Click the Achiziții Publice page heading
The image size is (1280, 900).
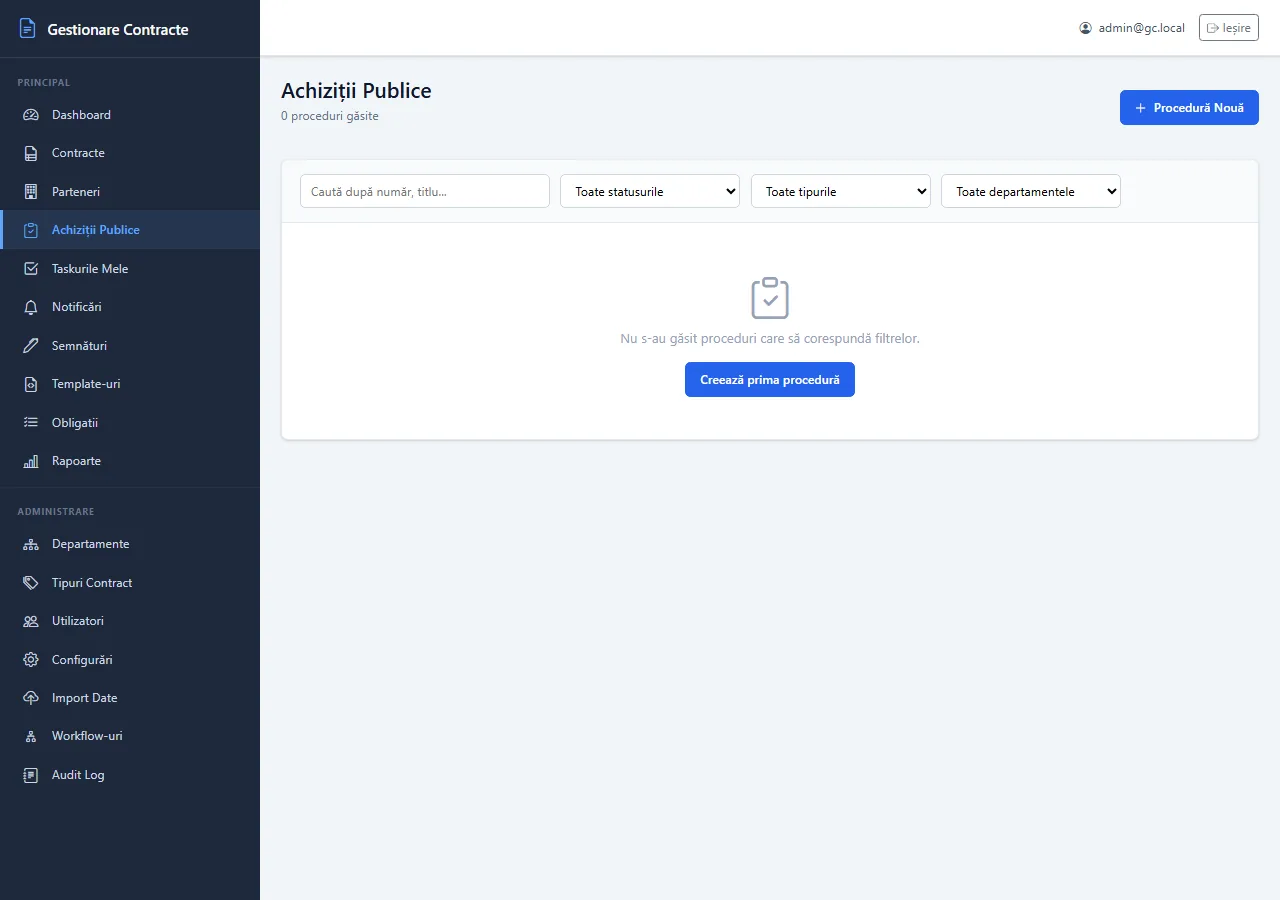click(x=356, y=91)
